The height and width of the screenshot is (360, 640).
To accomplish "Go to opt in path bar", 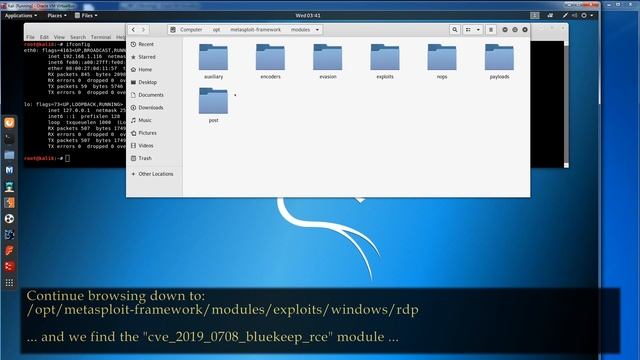I will coord(216,30).
